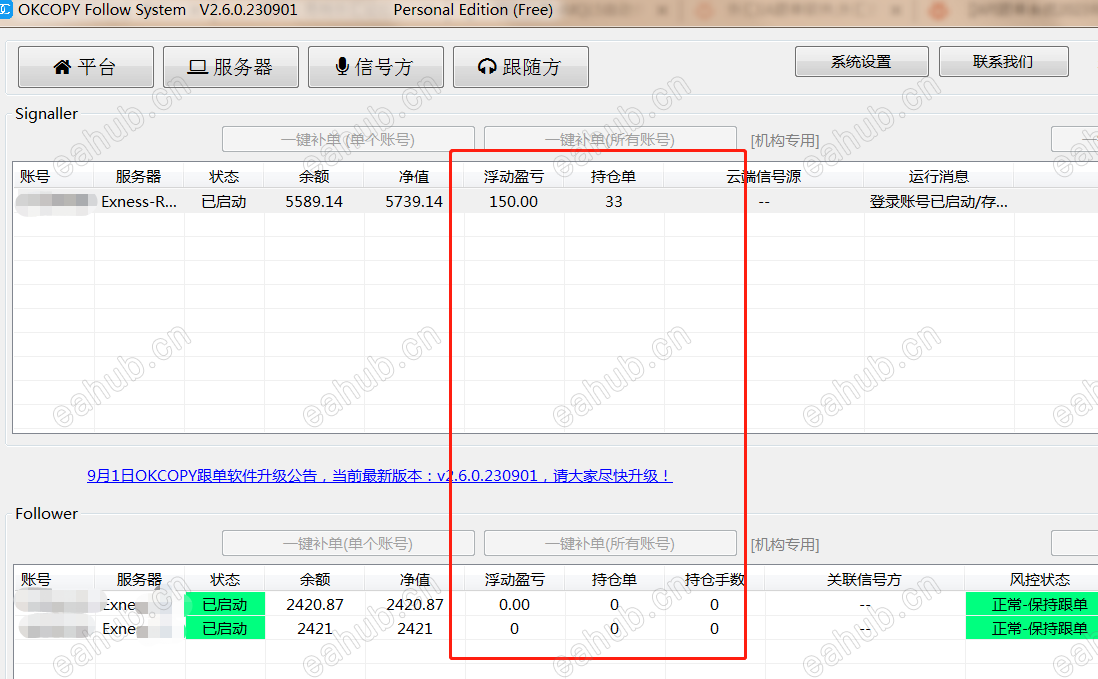This screenshot has width=1098, height=679.
Task: Click the 浮动盈亏 column header
Action: coord(513,175)
